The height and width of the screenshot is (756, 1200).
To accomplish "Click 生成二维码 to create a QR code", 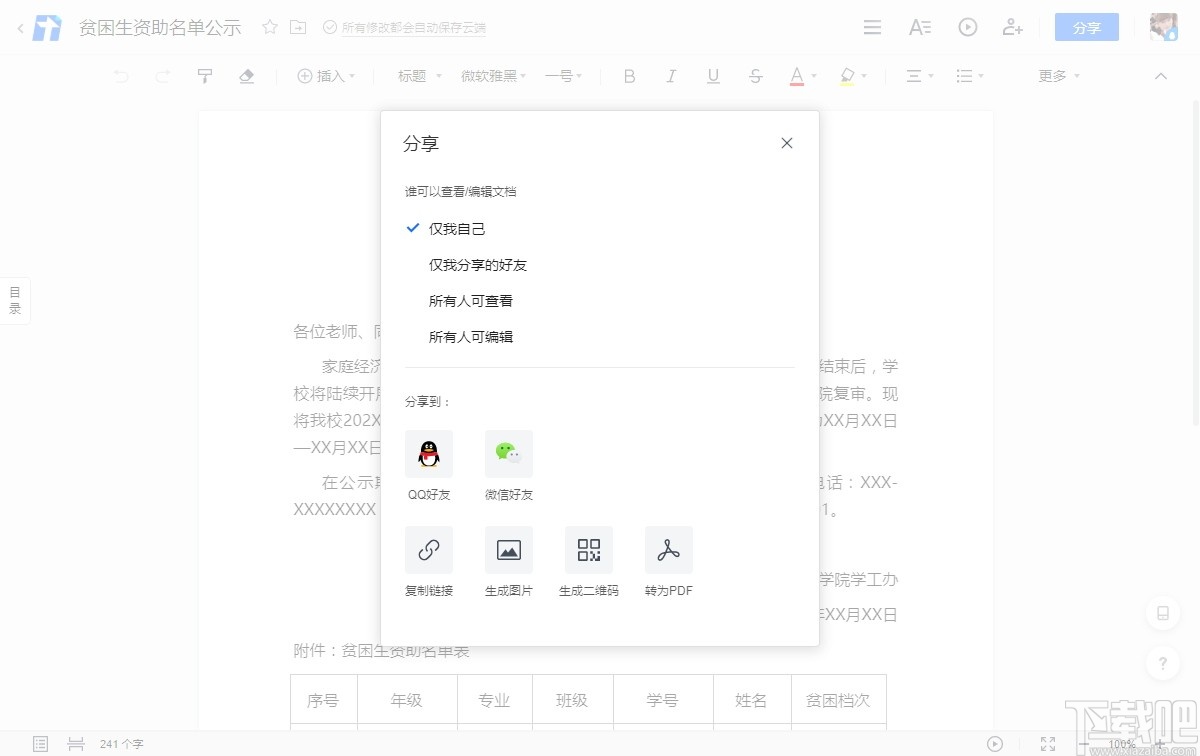I will (x=588, y=549).
